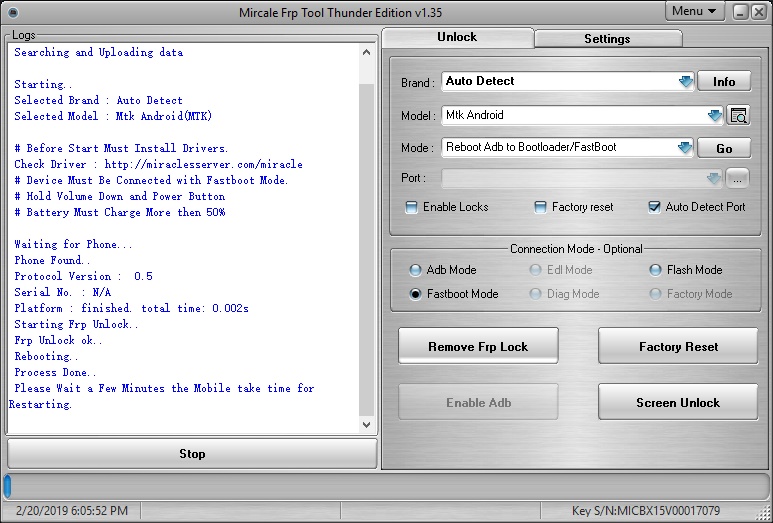This screenshot has height=523, width=773.
Task: Open the Menu dropdown in title bar
Action: click(695, 11)
